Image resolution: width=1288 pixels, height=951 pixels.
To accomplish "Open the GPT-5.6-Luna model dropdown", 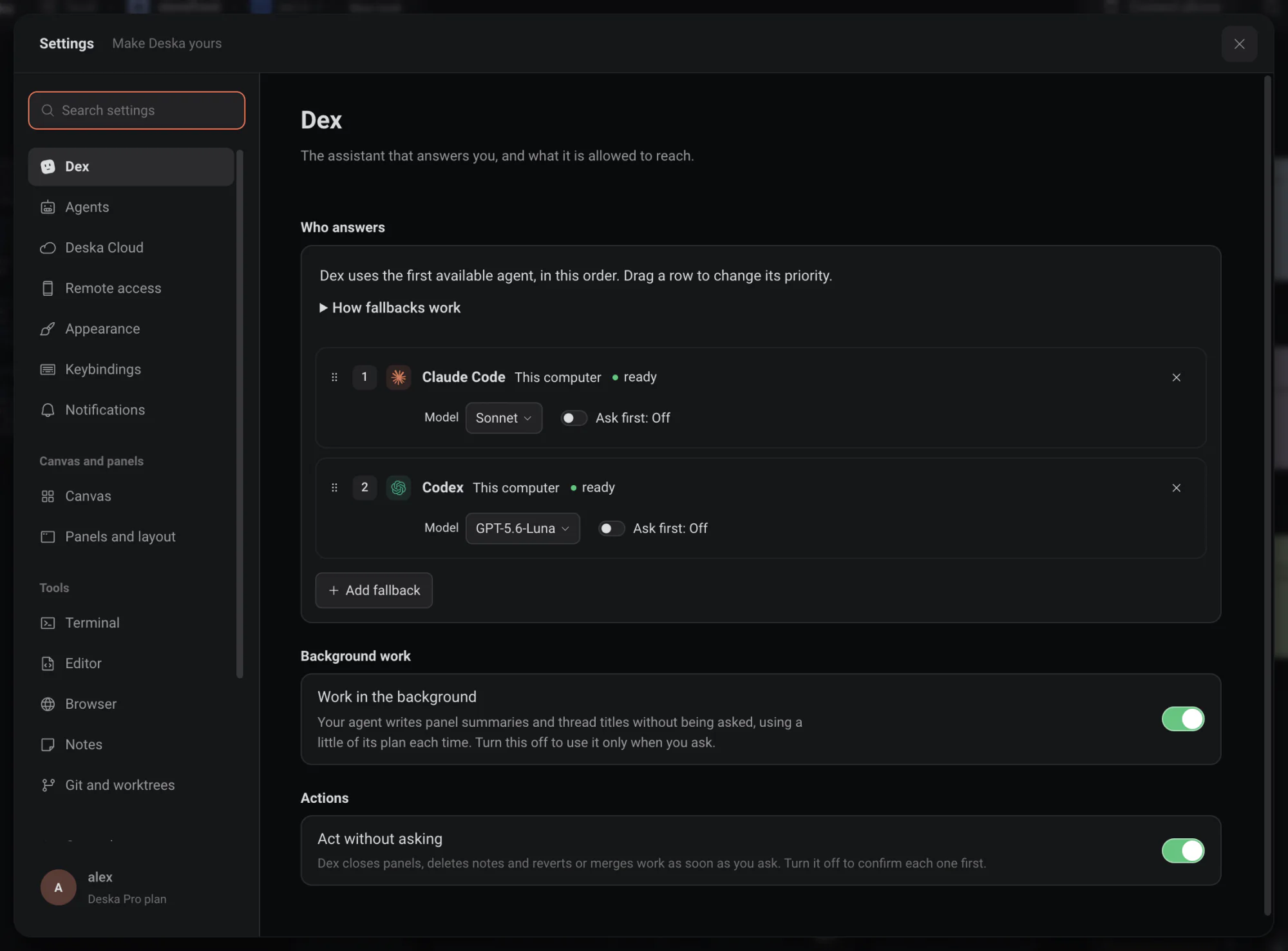I will click(x=522, y=529).
